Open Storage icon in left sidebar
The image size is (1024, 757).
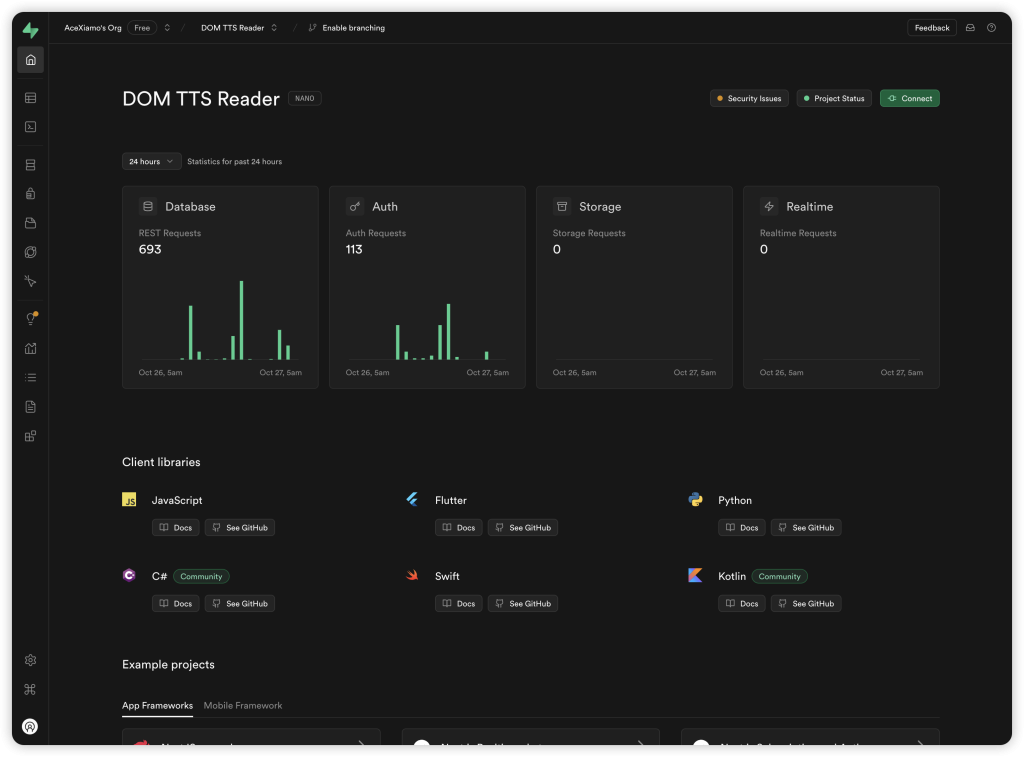pos(30,223)
